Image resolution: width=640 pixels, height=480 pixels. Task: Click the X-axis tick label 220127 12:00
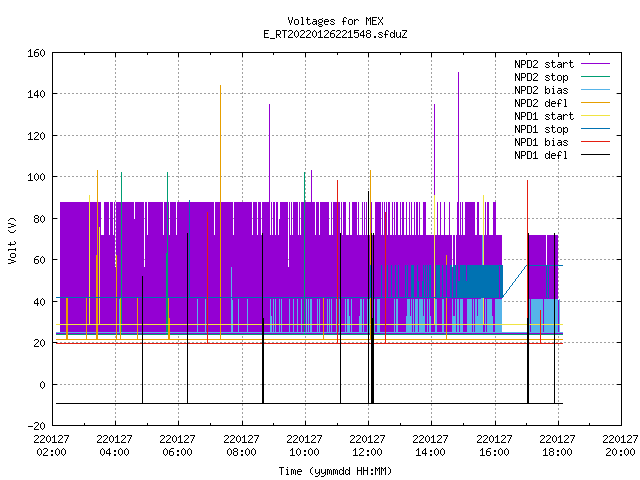(x=367, y=446)
